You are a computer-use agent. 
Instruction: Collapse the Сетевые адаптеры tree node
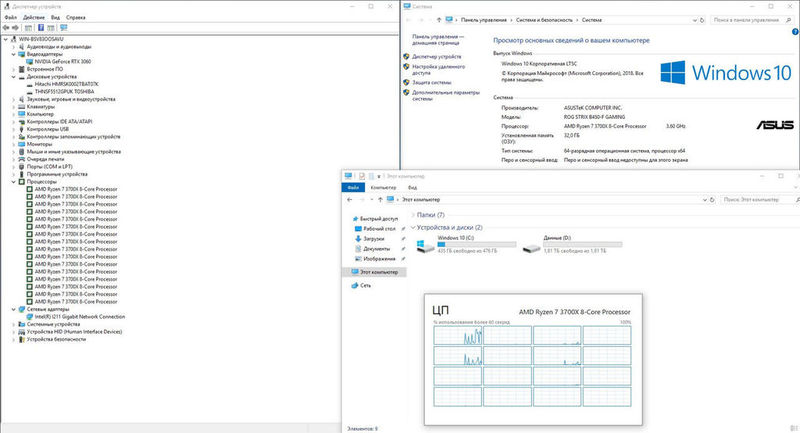(x=14, y=309)
